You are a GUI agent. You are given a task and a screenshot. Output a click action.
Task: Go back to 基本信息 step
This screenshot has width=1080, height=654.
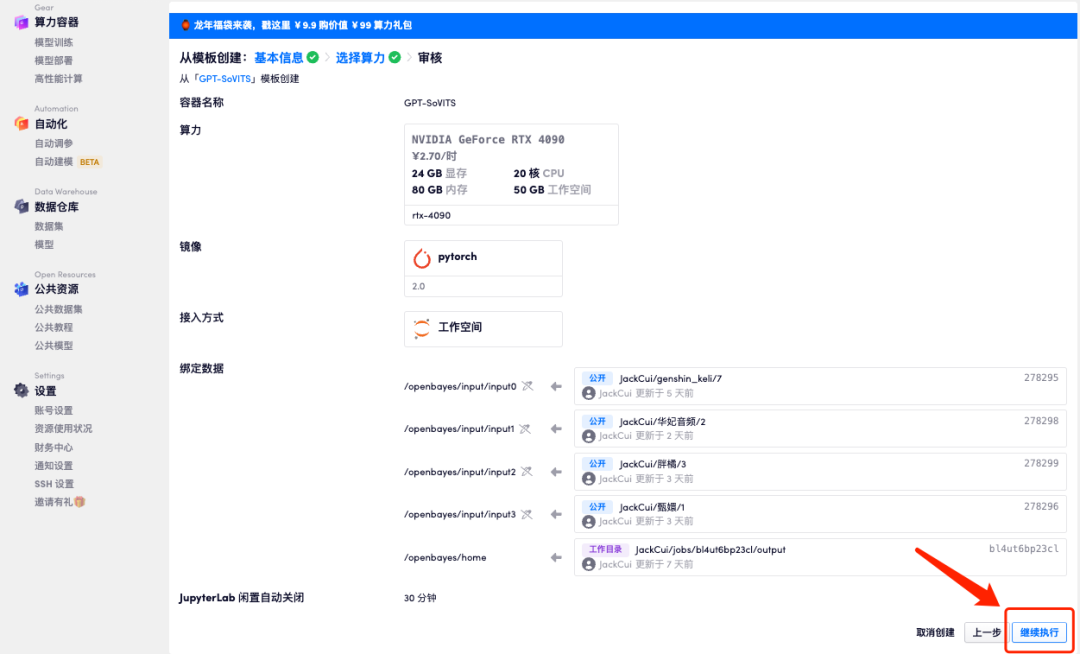278,58
